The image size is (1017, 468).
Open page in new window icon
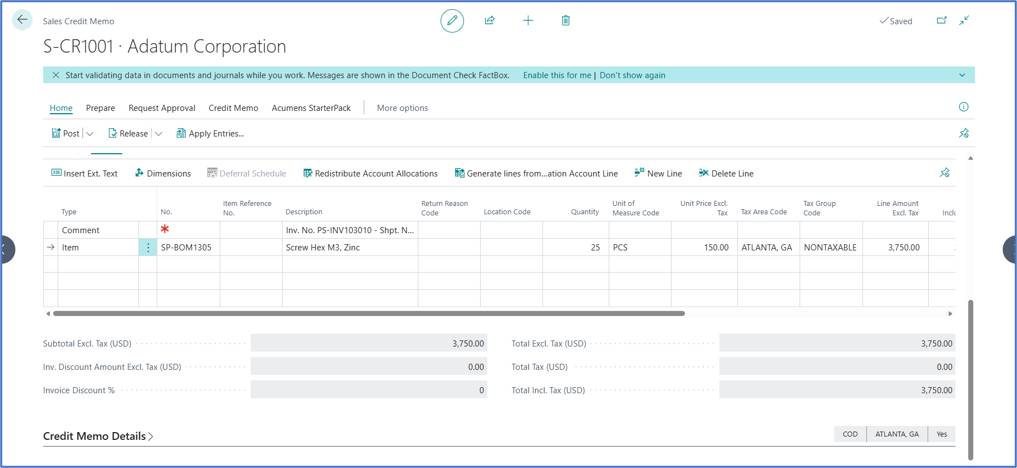tap(942, 21)
